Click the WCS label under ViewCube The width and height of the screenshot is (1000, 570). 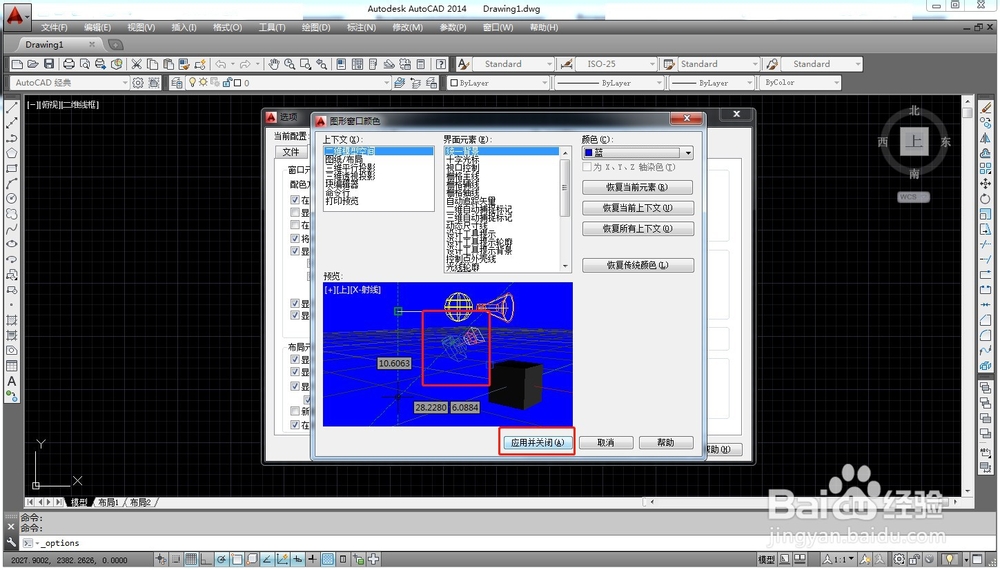click(913, 197)
